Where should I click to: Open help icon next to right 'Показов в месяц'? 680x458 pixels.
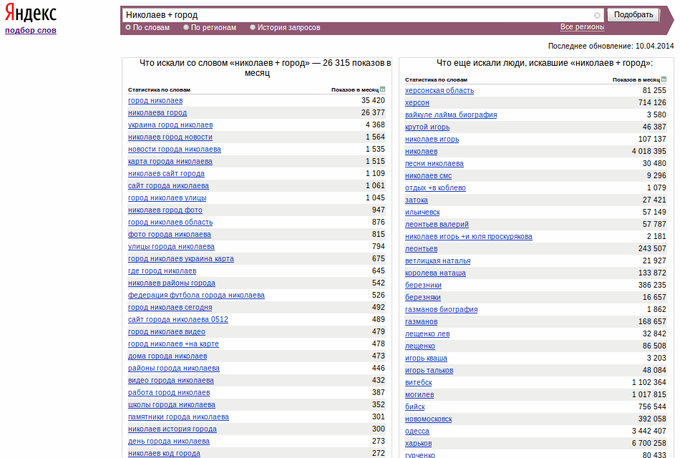coord(664,79)
